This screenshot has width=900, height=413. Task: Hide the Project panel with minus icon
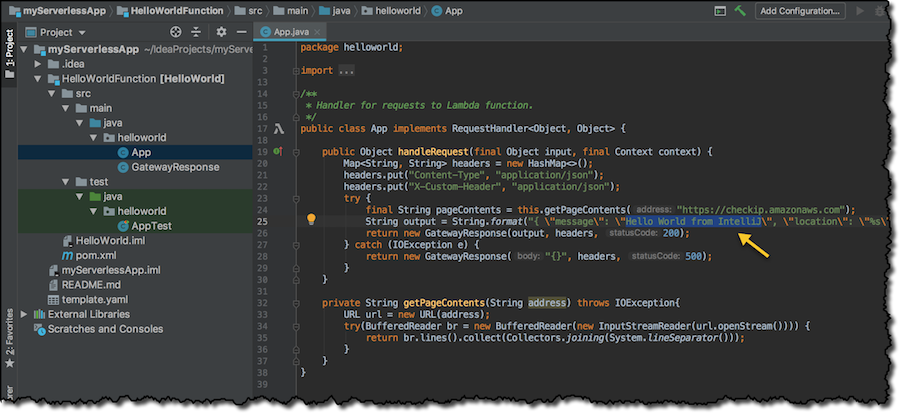click(240, 32)
